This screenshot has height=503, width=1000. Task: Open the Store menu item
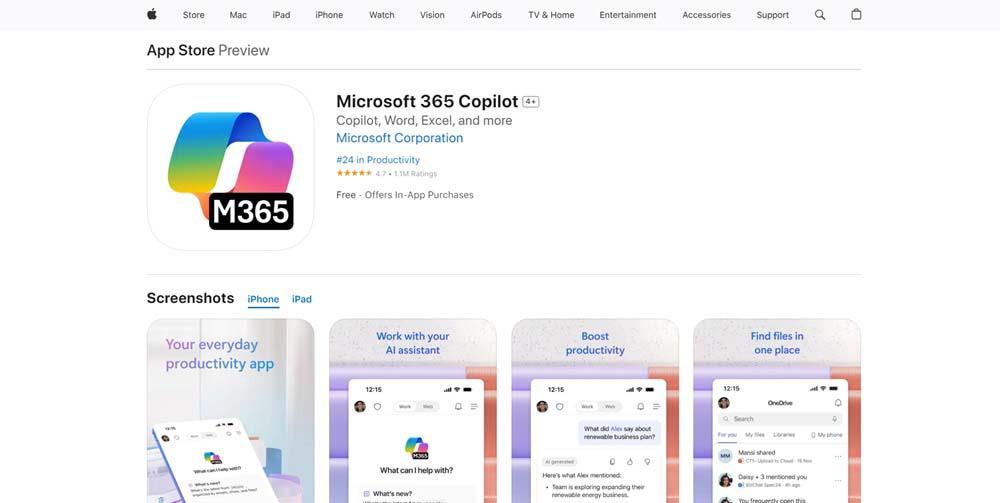pyautogui.click(x=193, y=15)
